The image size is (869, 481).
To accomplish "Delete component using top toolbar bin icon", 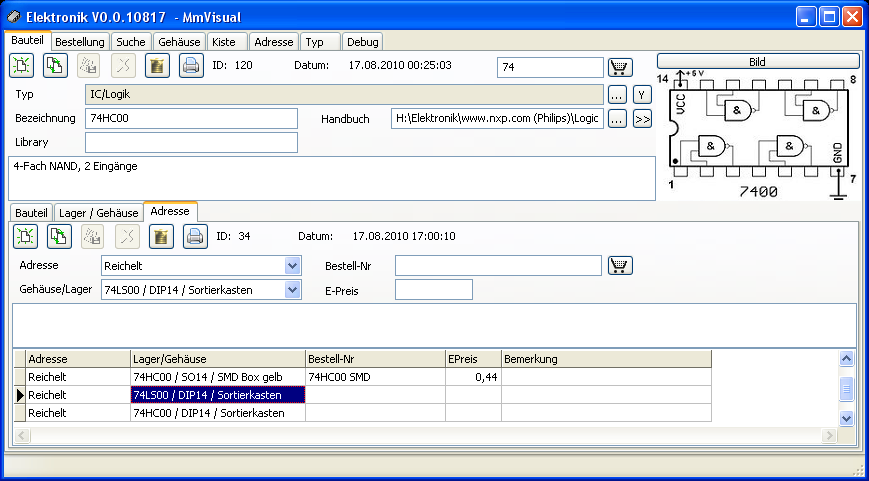I will [157, 65].
